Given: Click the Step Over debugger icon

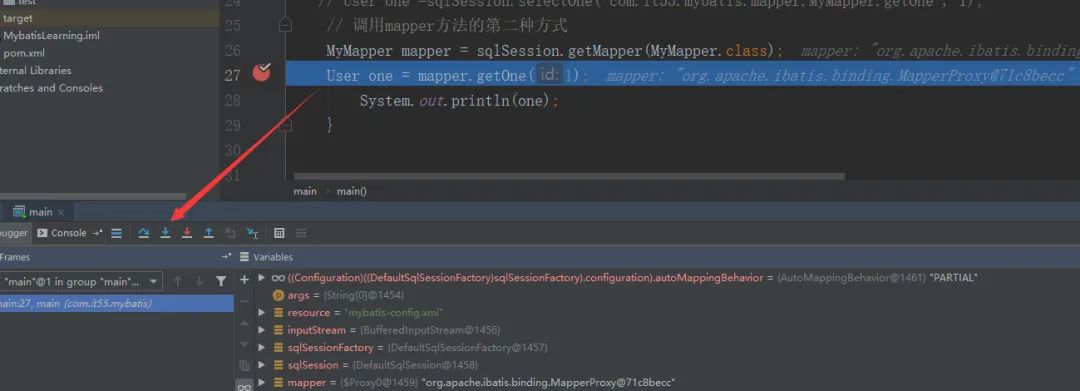Looking at the screenshot, I should [x=143, y=233].
